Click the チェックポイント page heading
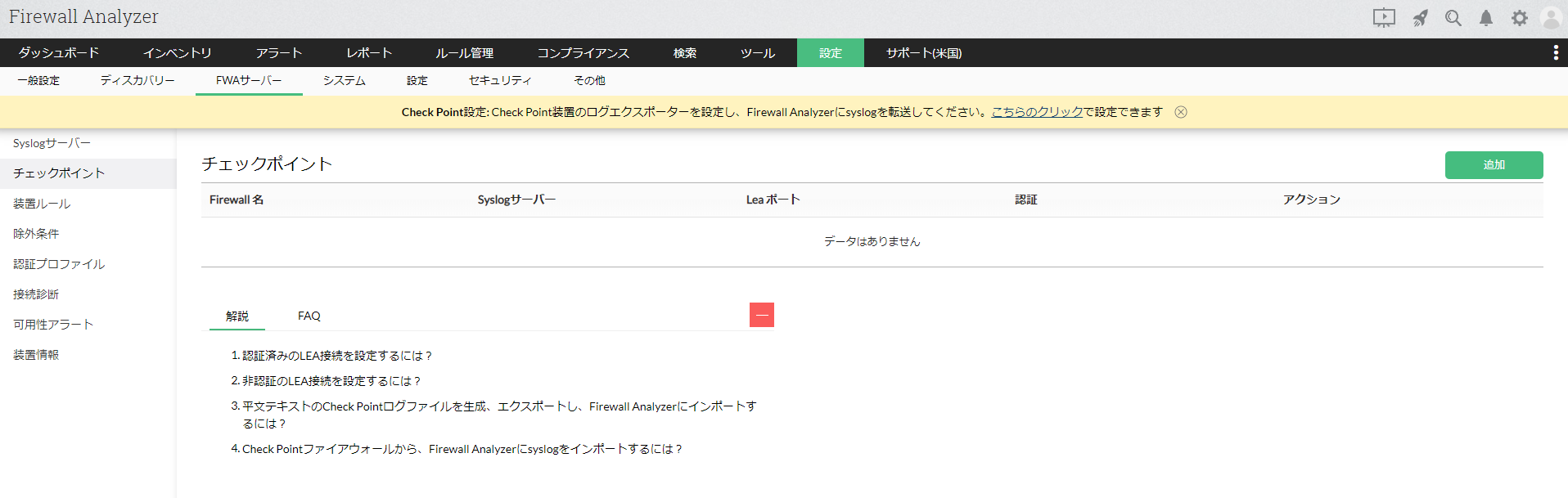Viewport: 1568px width, 498px height. pos(267,164)
